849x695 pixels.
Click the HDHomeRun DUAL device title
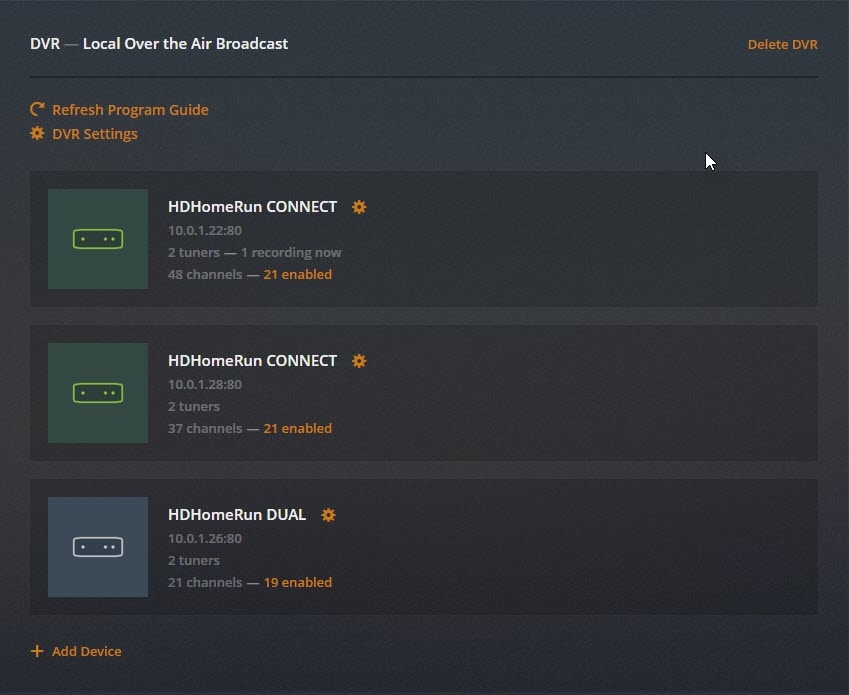click(x=237, y=514)
